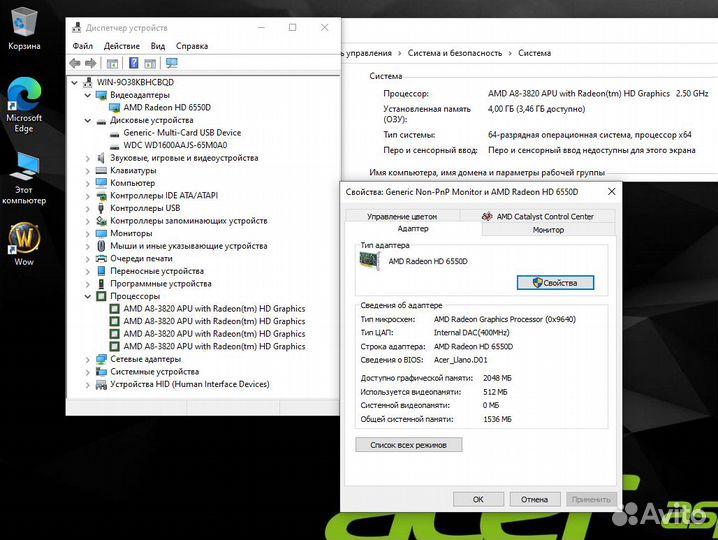Switch to the Монитор tab
This screenshot has width=718, height=540.
(548, 229)
